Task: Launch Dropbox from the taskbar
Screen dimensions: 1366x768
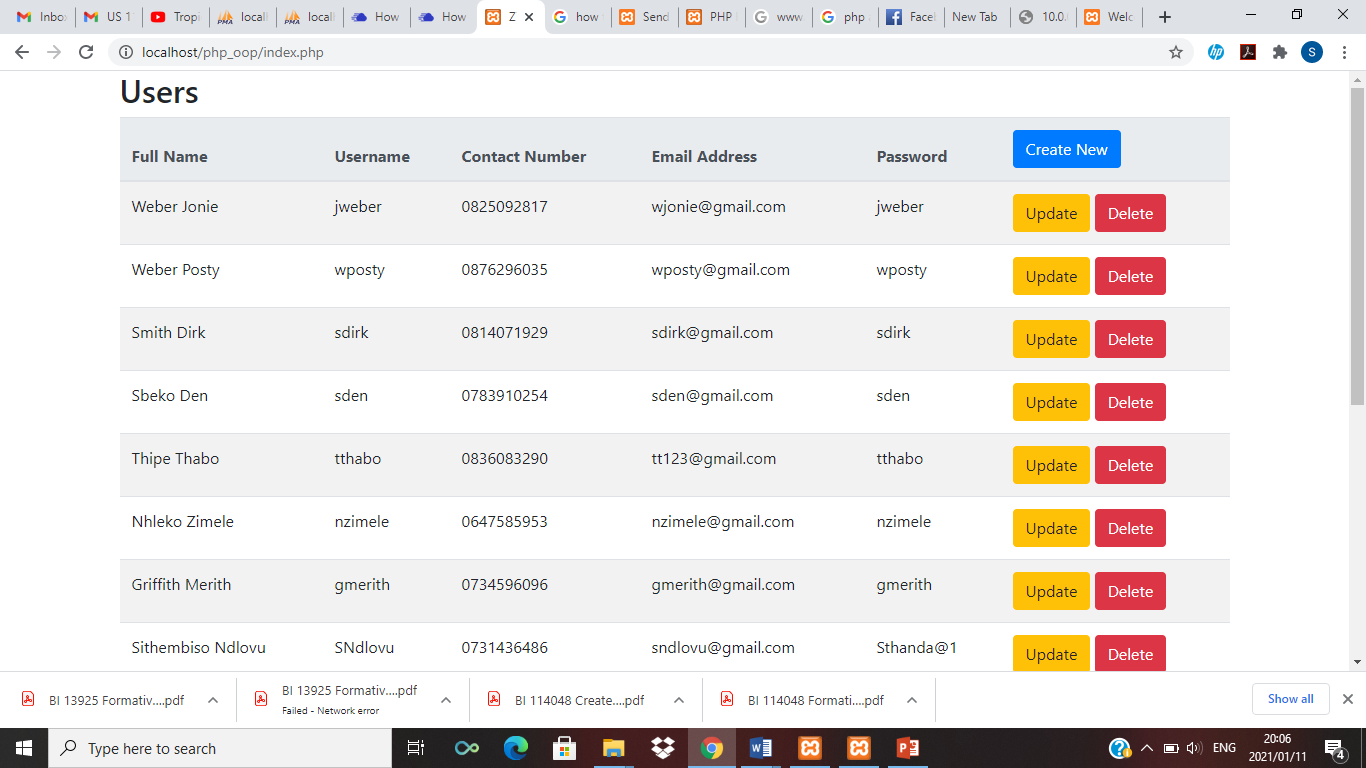Action: point(662,748)
